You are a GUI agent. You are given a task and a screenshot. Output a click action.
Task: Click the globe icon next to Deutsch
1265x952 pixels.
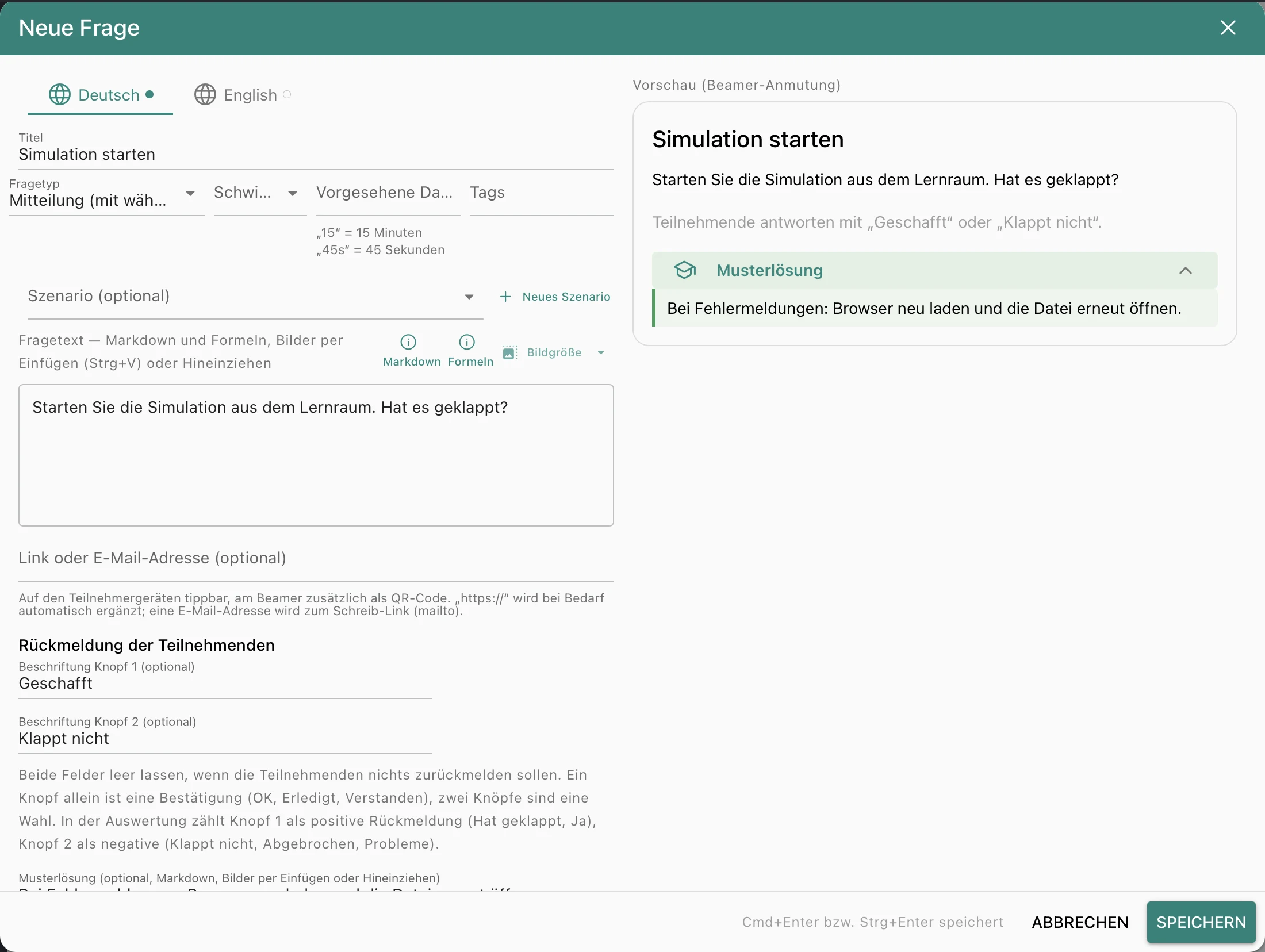click(60, 94)
